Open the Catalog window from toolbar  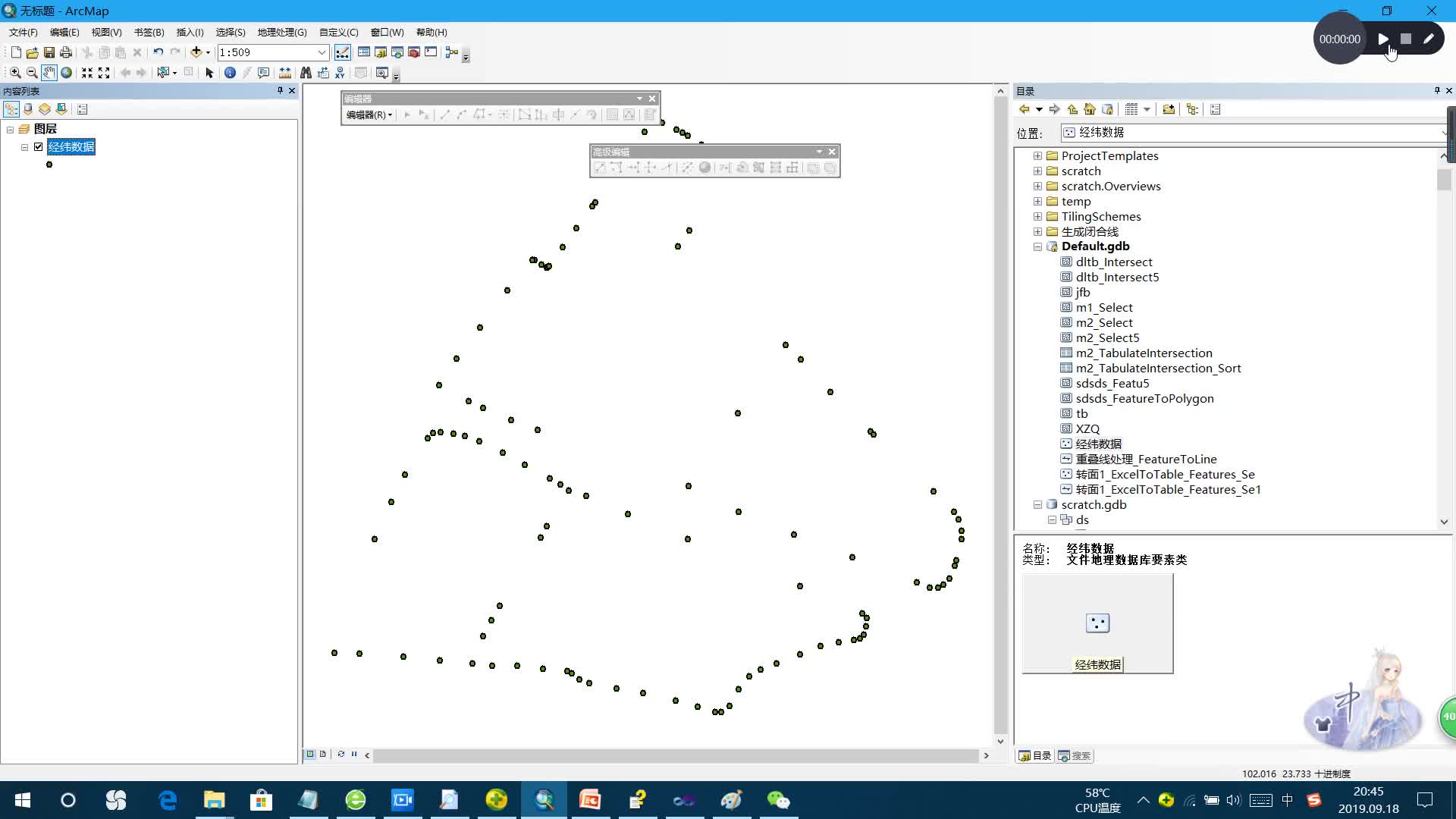point(381,52)
